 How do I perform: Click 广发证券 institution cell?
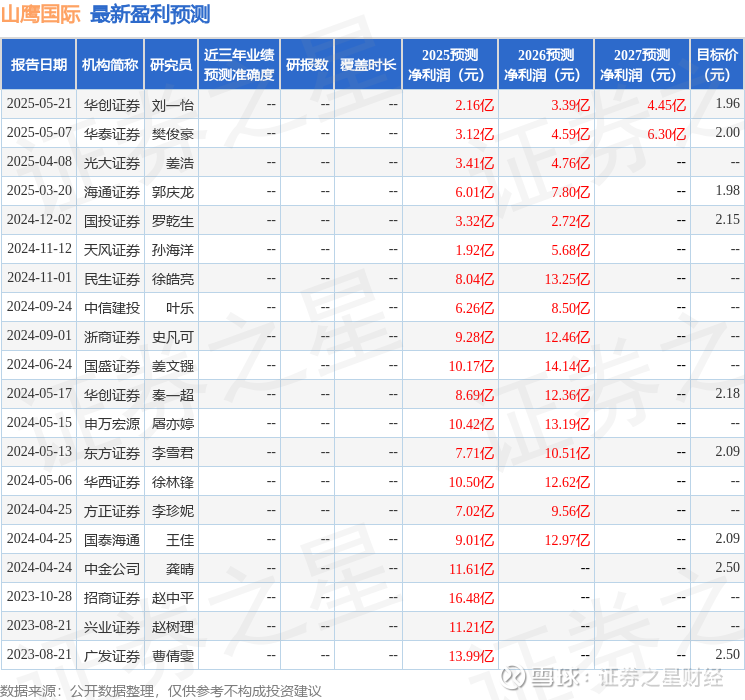coord(112,656)
